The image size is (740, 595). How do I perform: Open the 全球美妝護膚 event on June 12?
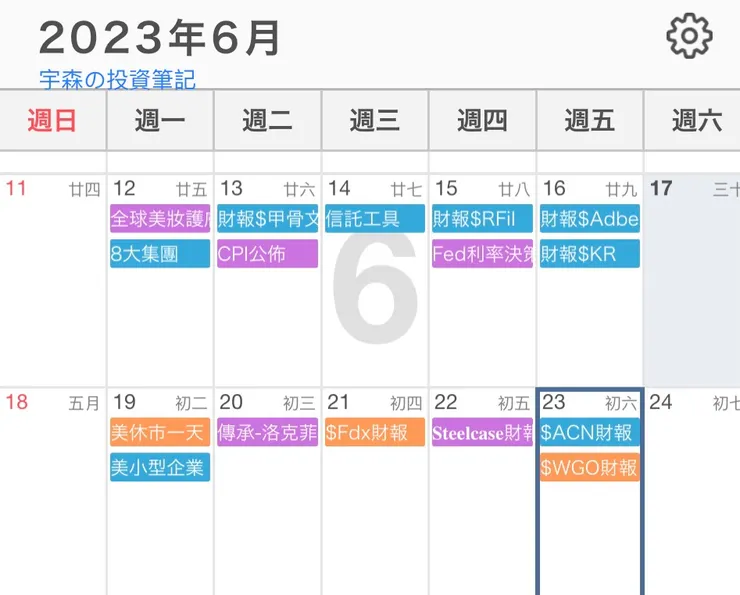coord(160,218)
